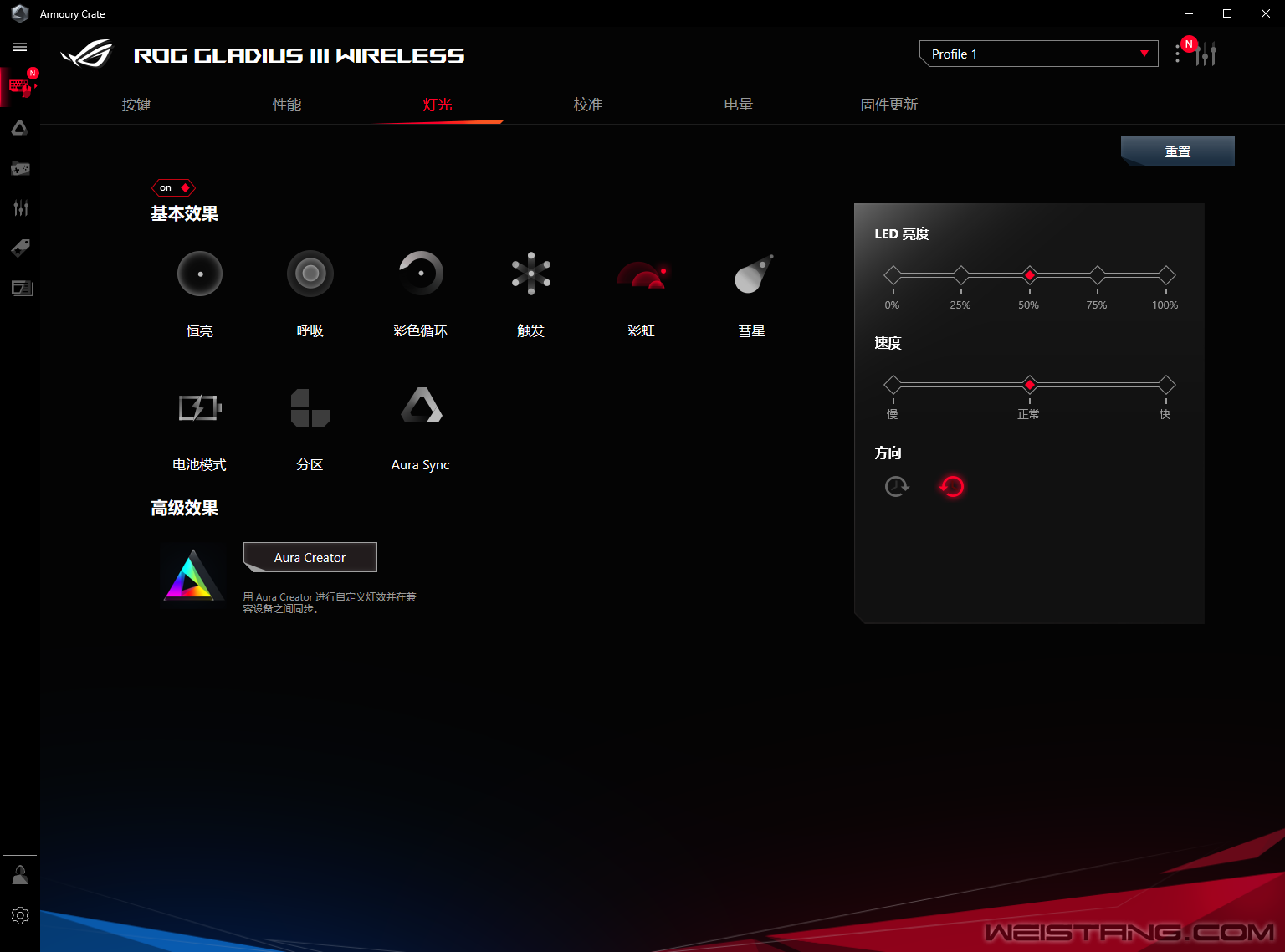This screenshot has height=952, width=1285.
Task: Open the scenario profiles sliders icon in sidebar
Action: point(20,208)
